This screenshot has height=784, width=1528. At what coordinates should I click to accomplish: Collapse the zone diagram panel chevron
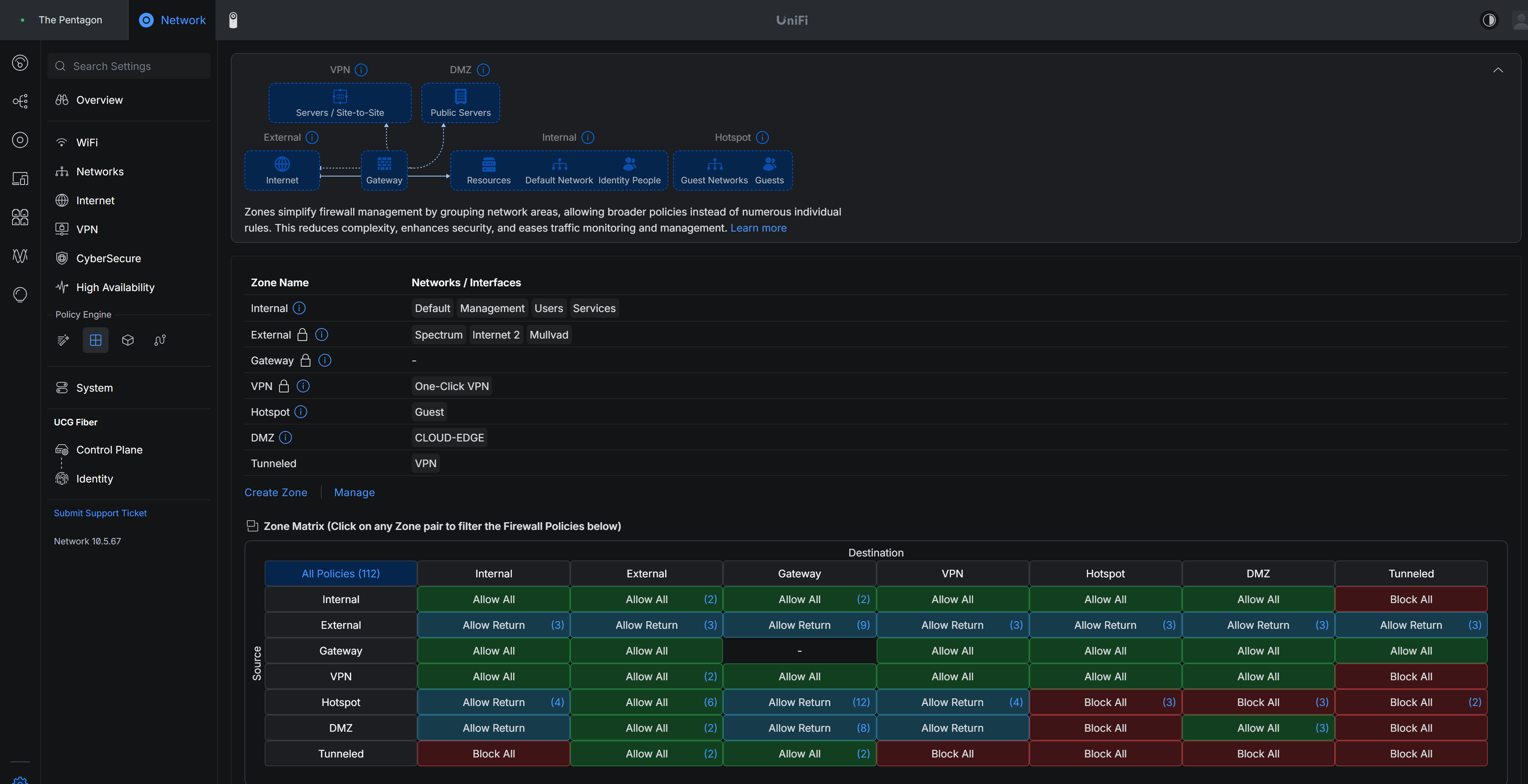1498,70
